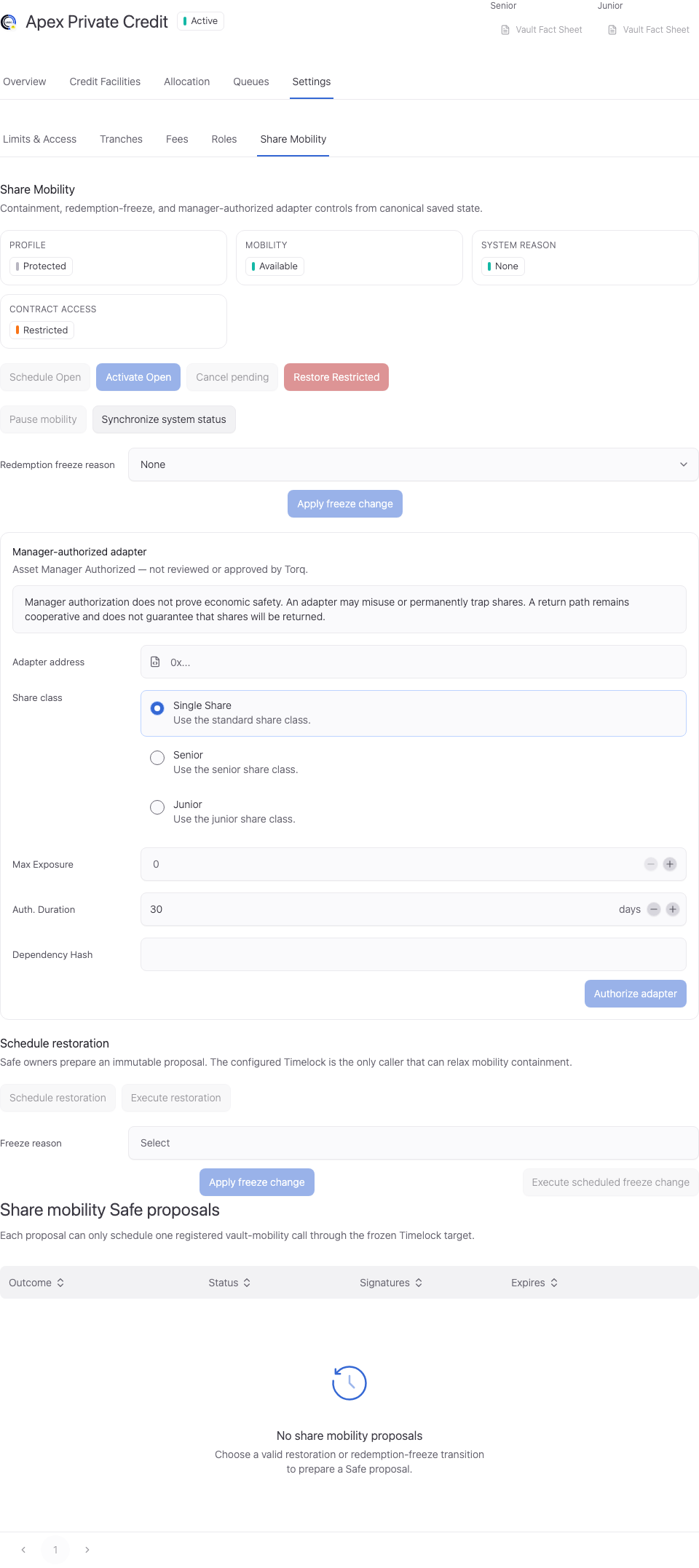The height and width of the screenshot is (1568, 699).
Task: Go to previous page arrow
Action: 23,1550
